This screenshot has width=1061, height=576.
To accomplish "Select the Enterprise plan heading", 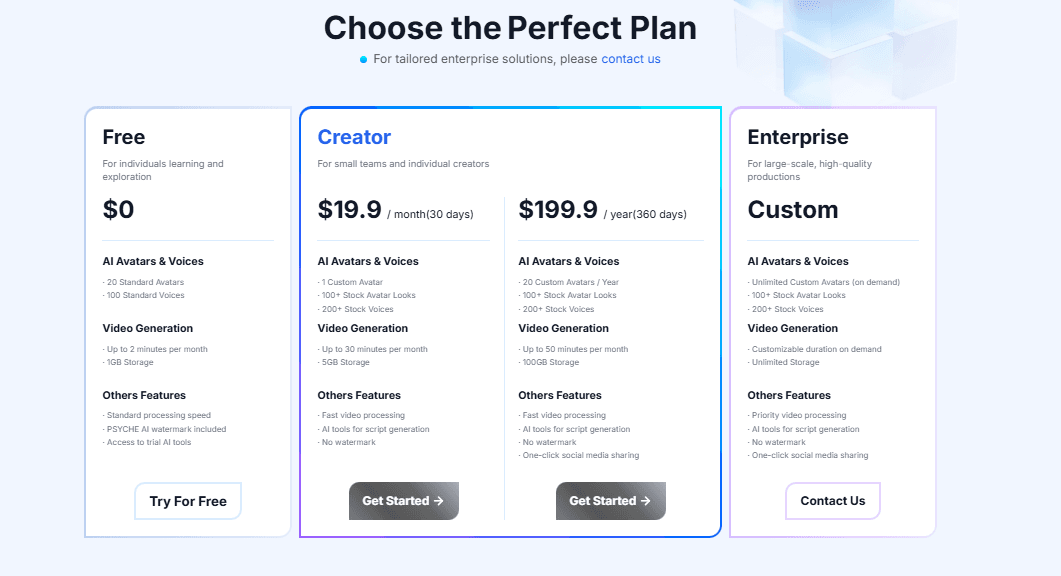I will tap(797, 137).
